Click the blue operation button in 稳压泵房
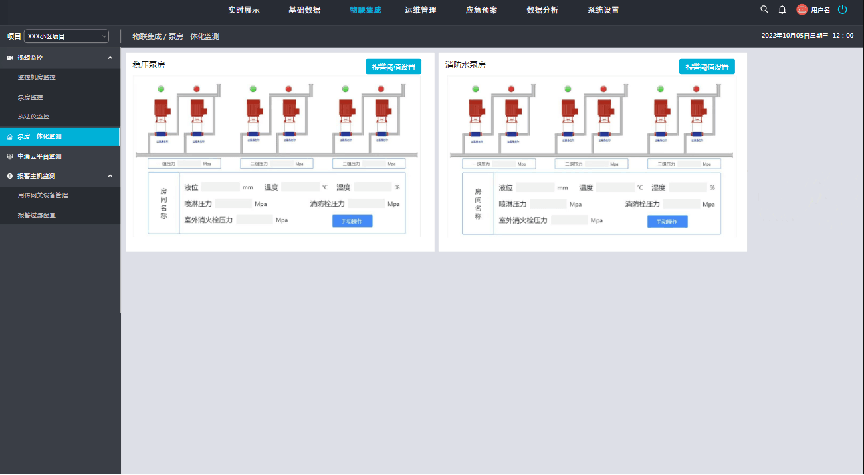 pos(352,221)
